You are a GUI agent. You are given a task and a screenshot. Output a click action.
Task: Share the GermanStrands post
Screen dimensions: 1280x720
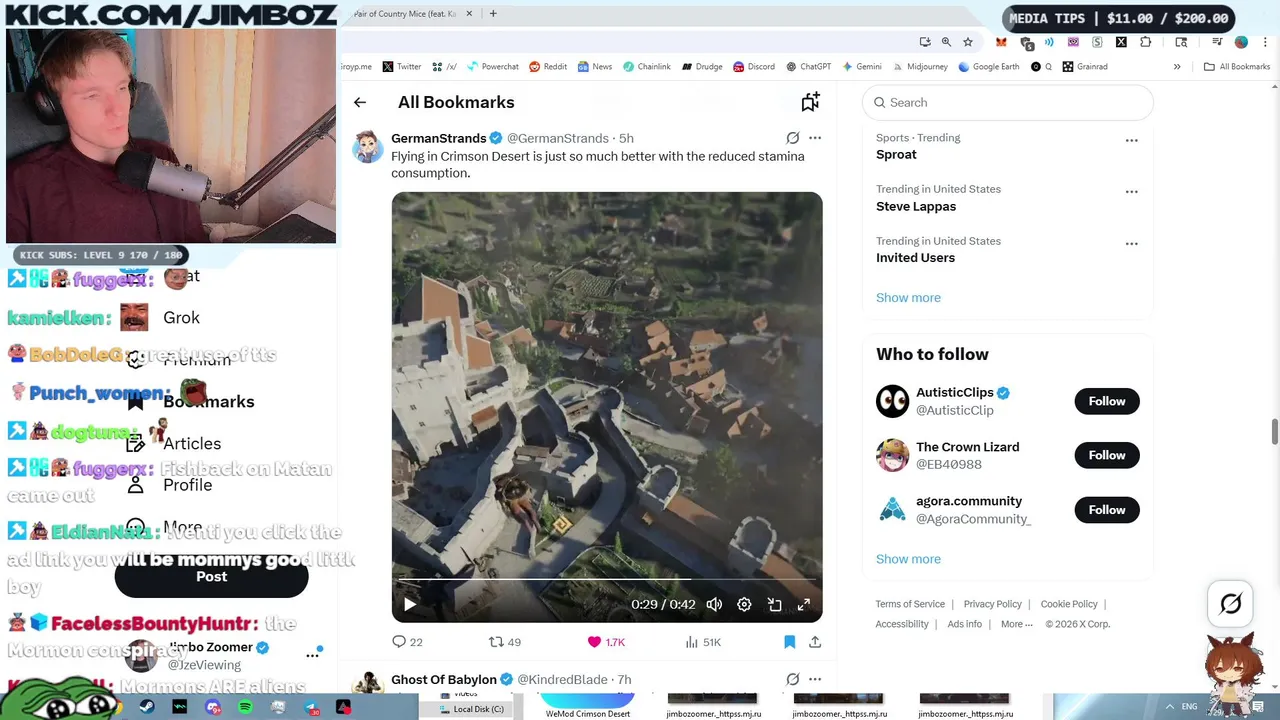click(x=815, y=642)
